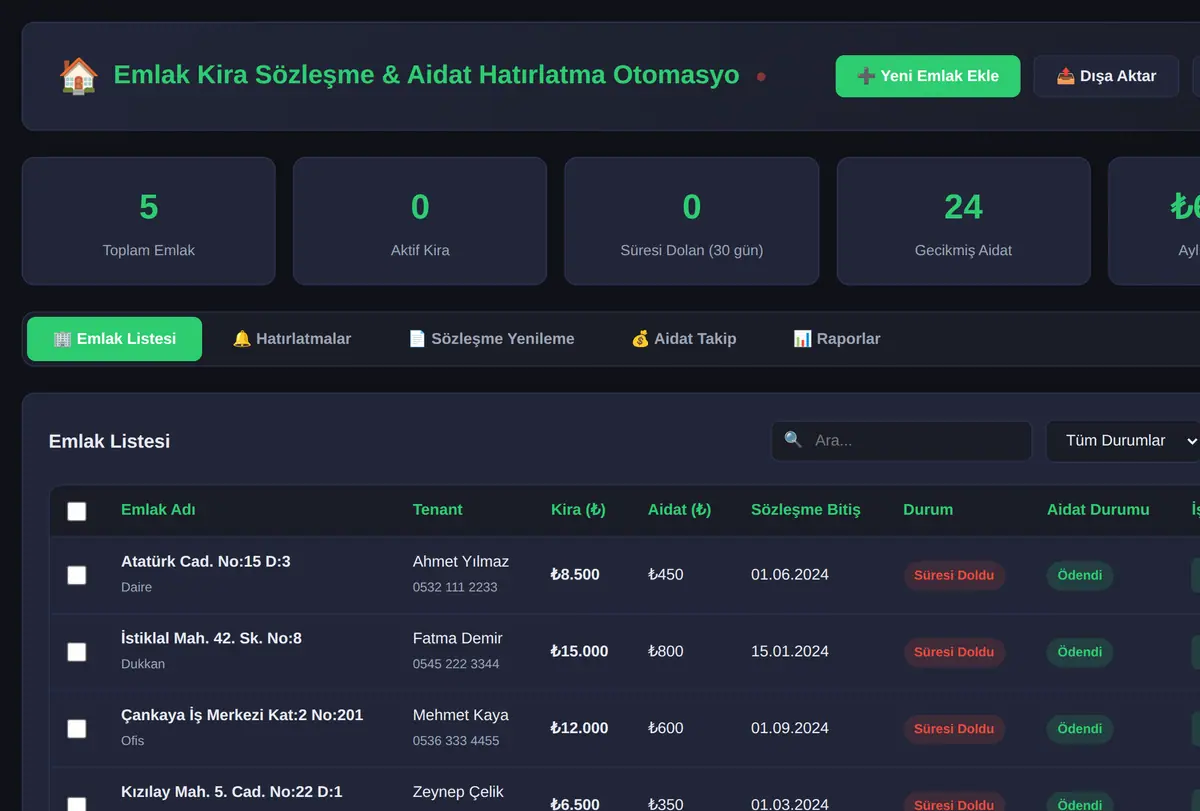Click the Süresi Doldu badge for Ahmet Yılmaz
The height and width of the screenshot is (811, 1200).
click(x=954, y=576)
